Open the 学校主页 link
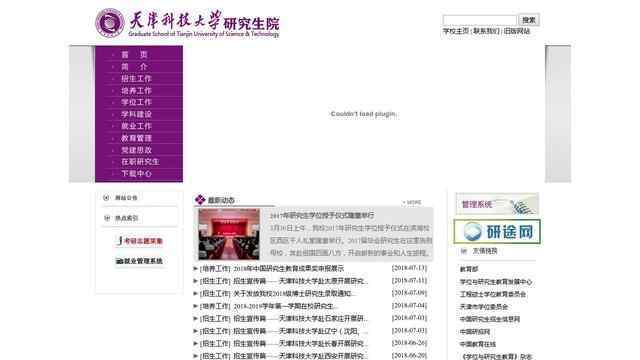The image size is (640, 360). 456,31
